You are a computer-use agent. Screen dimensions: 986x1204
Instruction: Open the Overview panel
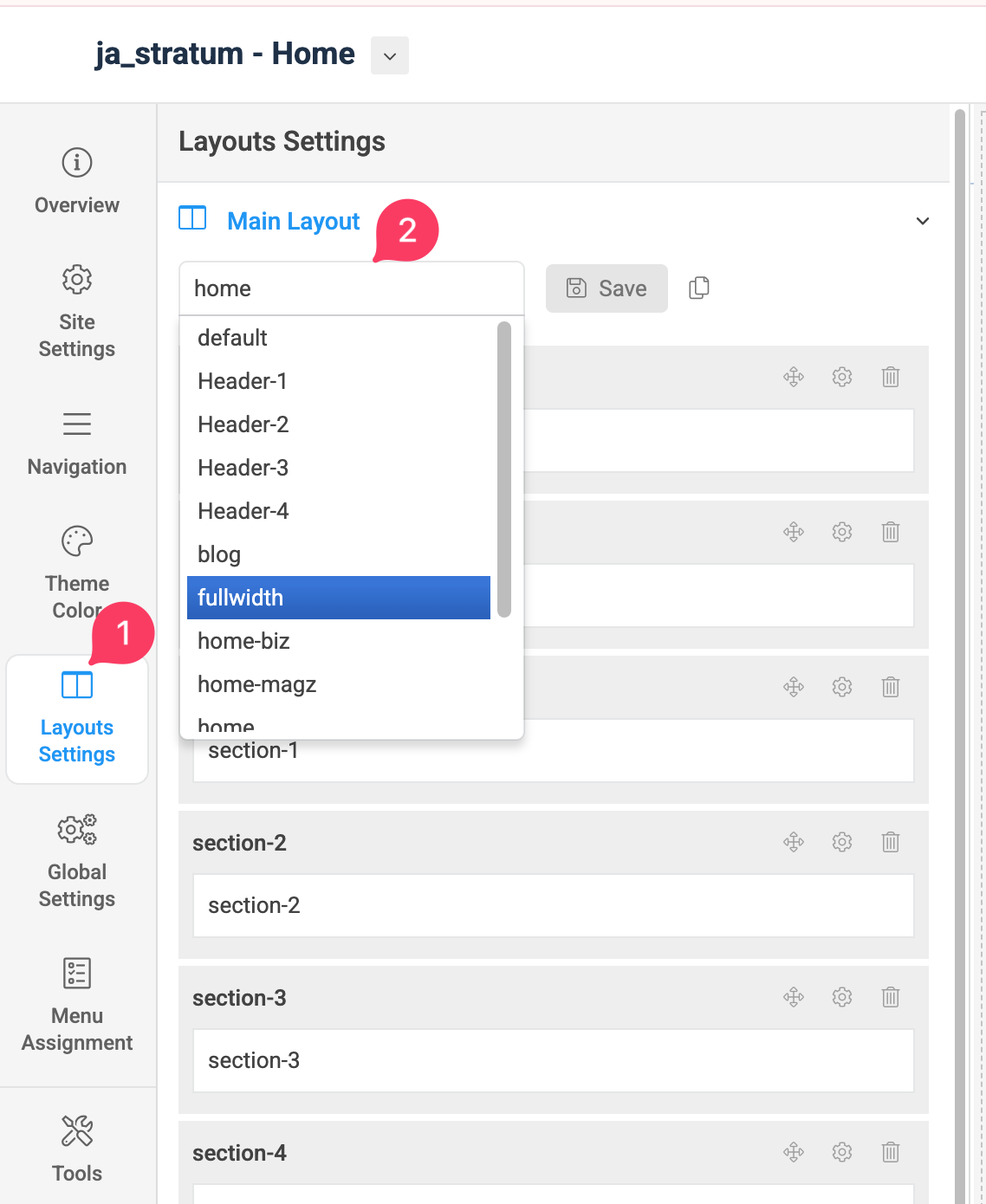pyautogui.click(x=77, y=181)
